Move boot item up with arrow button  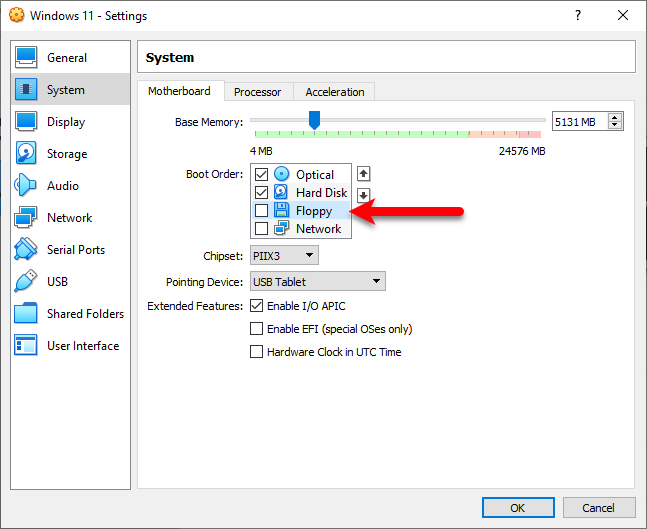(x=364, y=174)
